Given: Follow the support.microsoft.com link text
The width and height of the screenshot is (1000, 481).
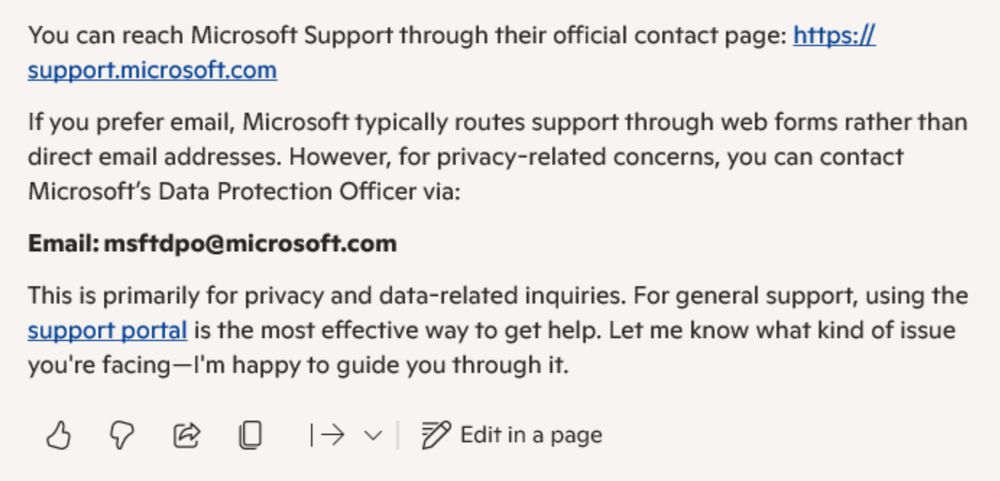Looking at the screenshot, I should coord(152,70).
